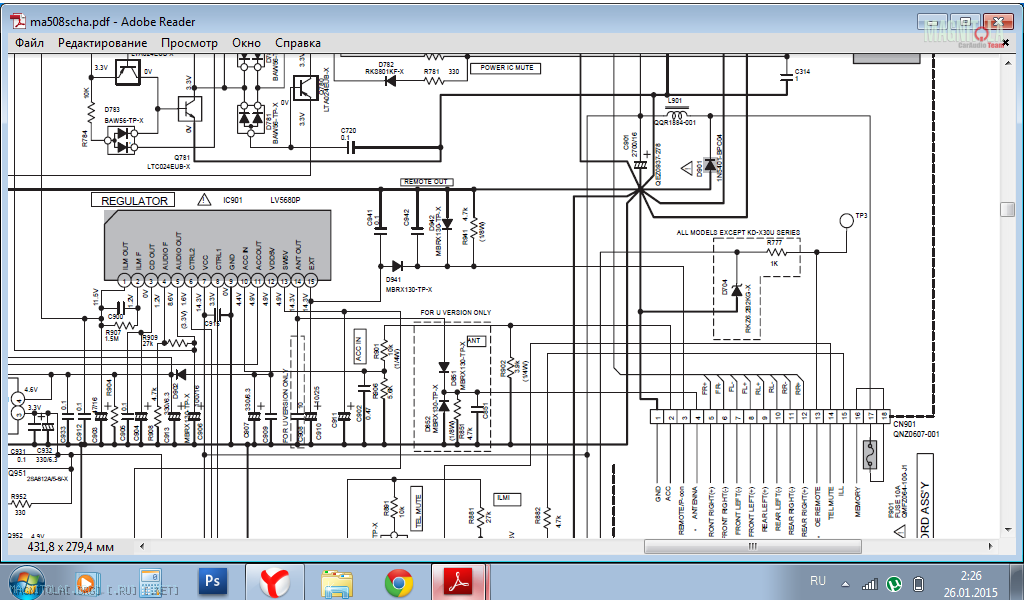Viewport: 1024px width, 600px height.
Task: Open the Файл menu
Action: coord(29,43)
